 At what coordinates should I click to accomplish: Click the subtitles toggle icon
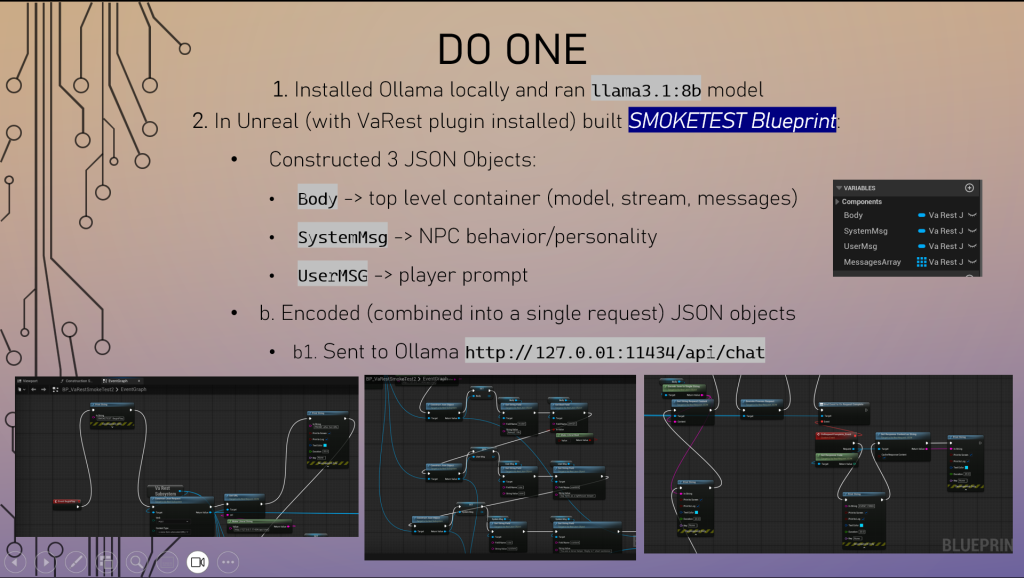pos(167,562)
